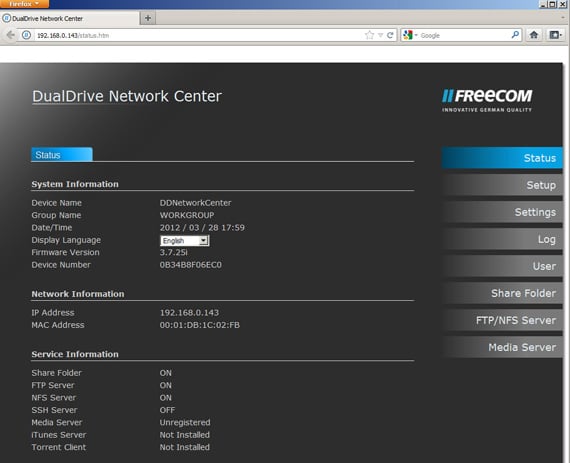Click the MAC address 00:01:DB:1C:02:FB
The height and width of the screenshot is (463, 570).
(x=200, y=325)
